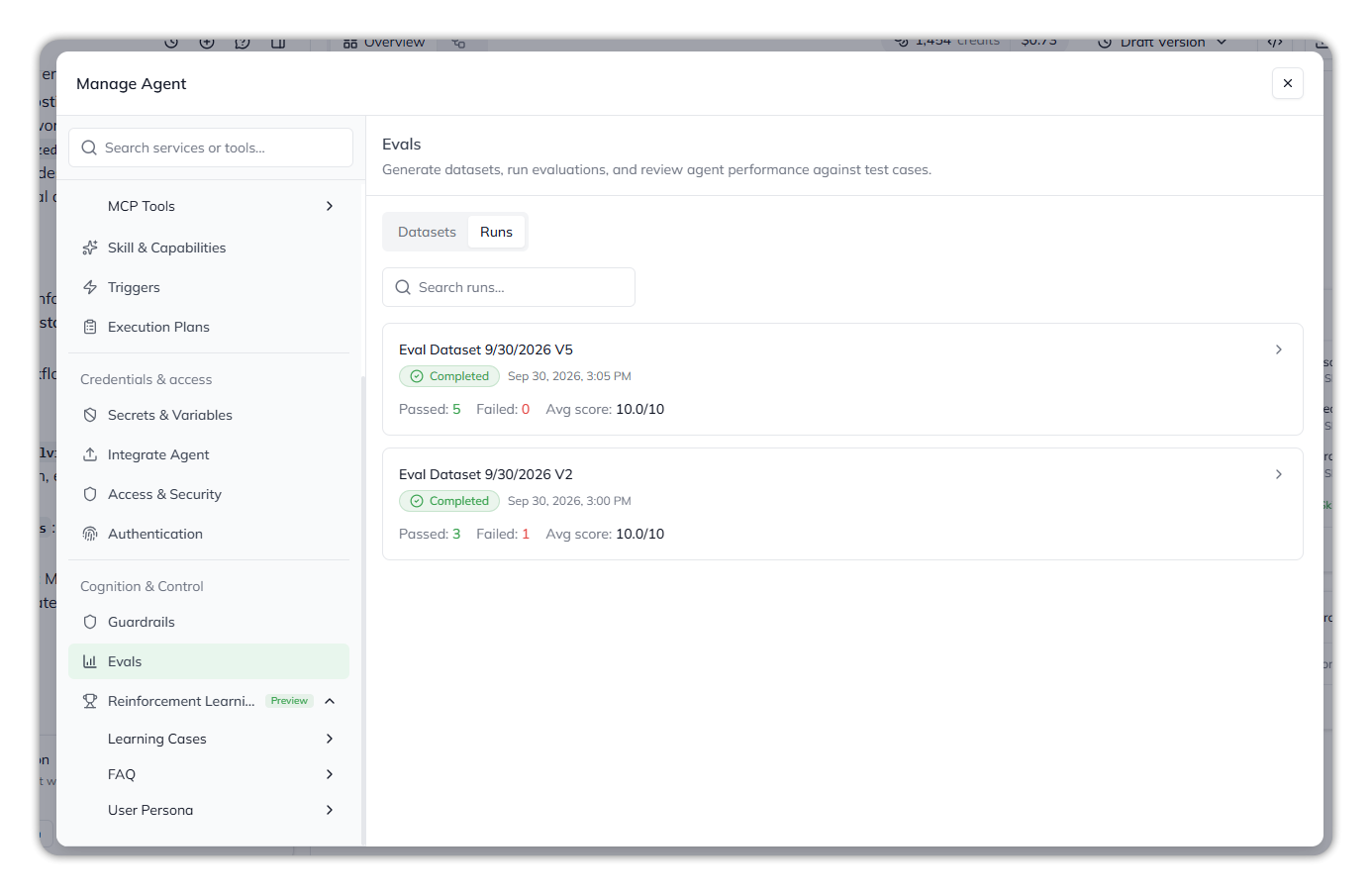Click the Completed check icon for V2 run
Screen dimensions: 1372x895
pyautogui.click(x=417, y=501)
